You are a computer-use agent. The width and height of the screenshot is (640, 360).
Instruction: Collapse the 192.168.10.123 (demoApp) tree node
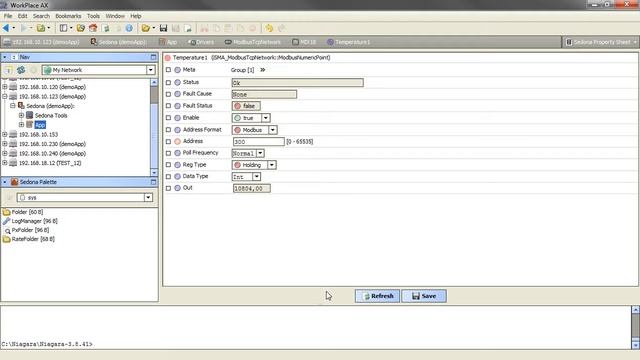pyautogui.click(x=4, y=96)
